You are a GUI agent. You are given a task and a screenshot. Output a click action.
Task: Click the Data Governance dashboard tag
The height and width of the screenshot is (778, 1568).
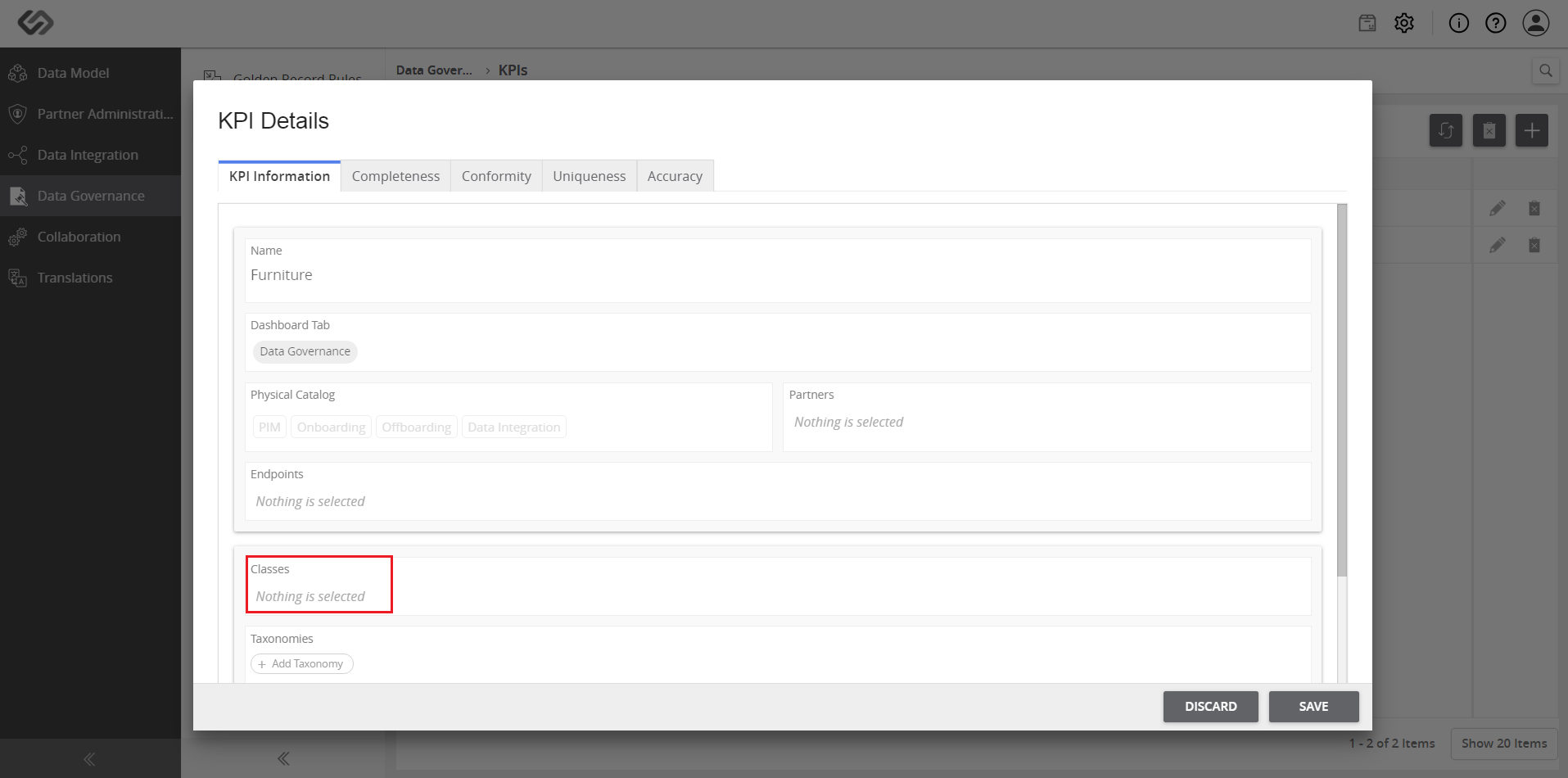point(305,351)
